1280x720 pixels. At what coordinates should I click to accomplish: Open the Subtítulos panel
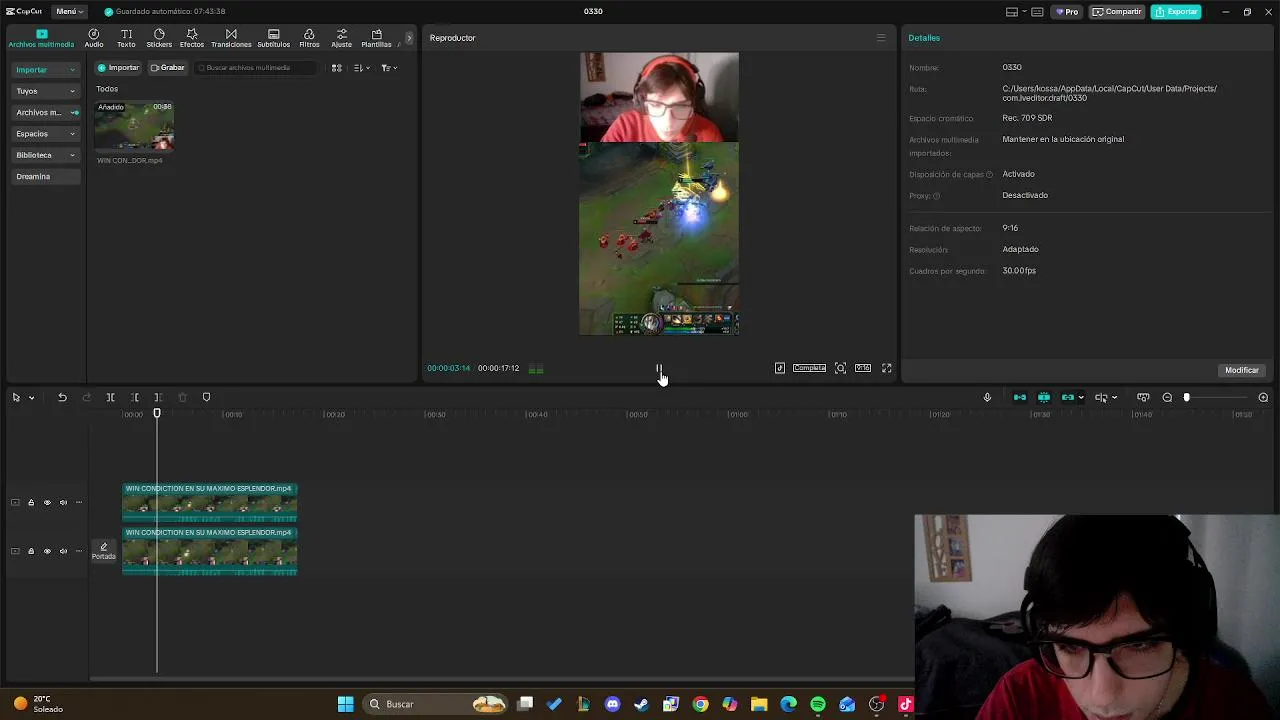[274, 38]
